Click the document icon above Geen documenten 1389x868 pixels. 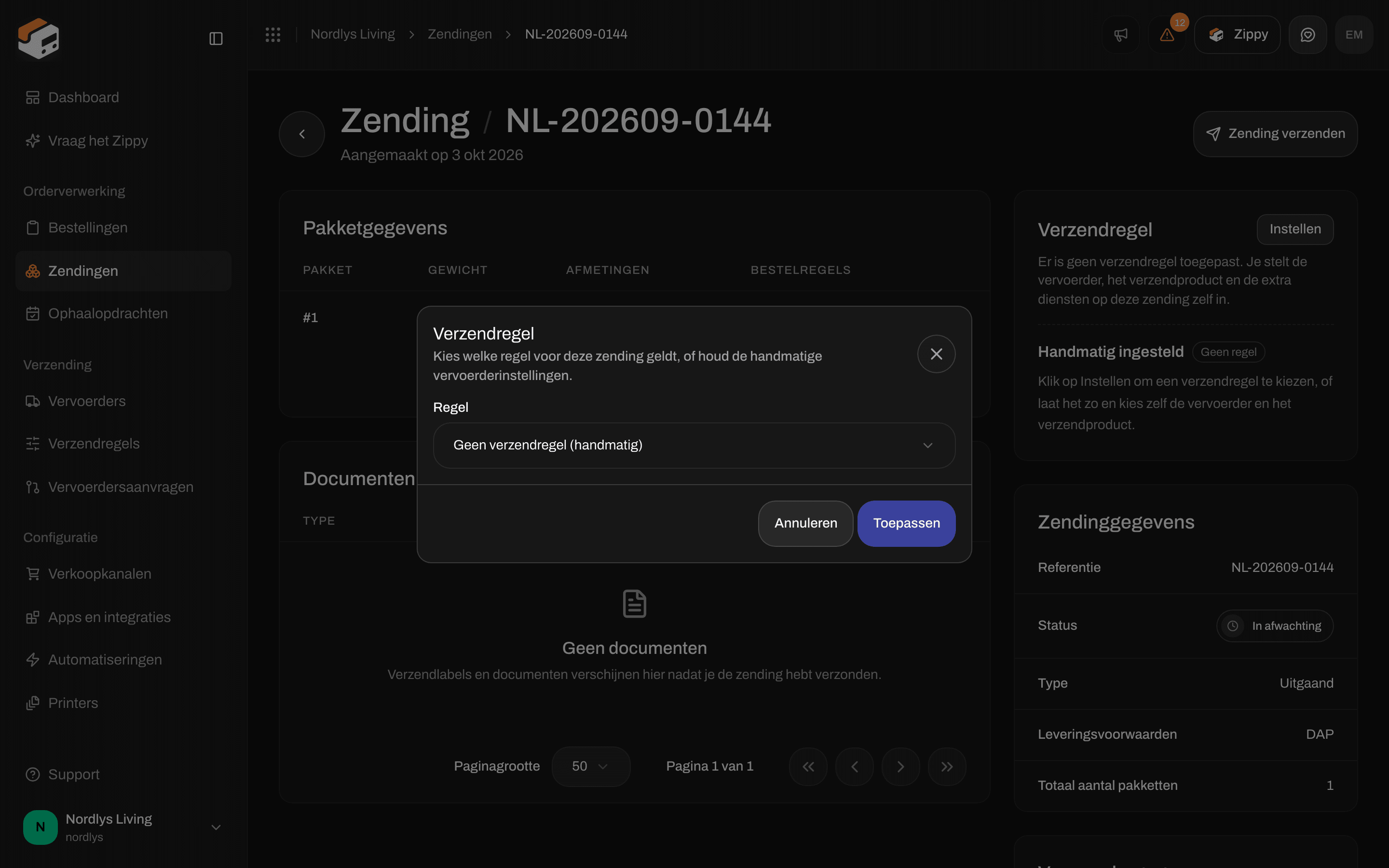[634, 604]
